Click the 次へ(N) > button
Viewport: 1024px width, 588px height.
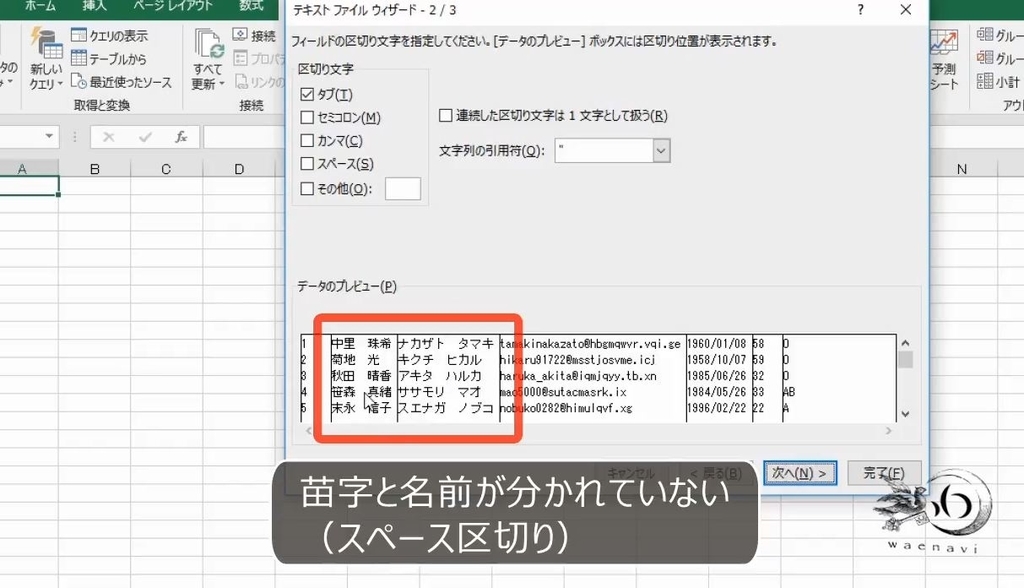799,473
